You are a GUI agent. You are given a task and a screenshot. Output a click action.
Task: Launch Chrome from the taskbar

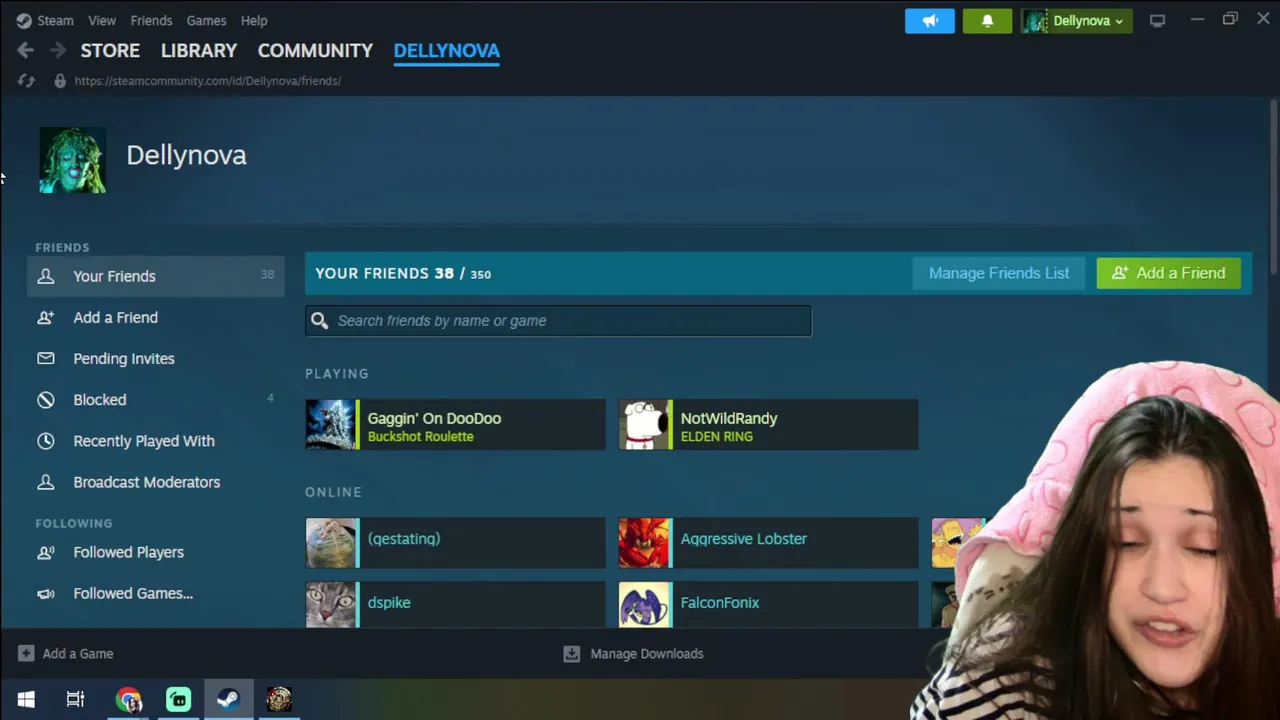pyautogui.click(x=128, y=699)
